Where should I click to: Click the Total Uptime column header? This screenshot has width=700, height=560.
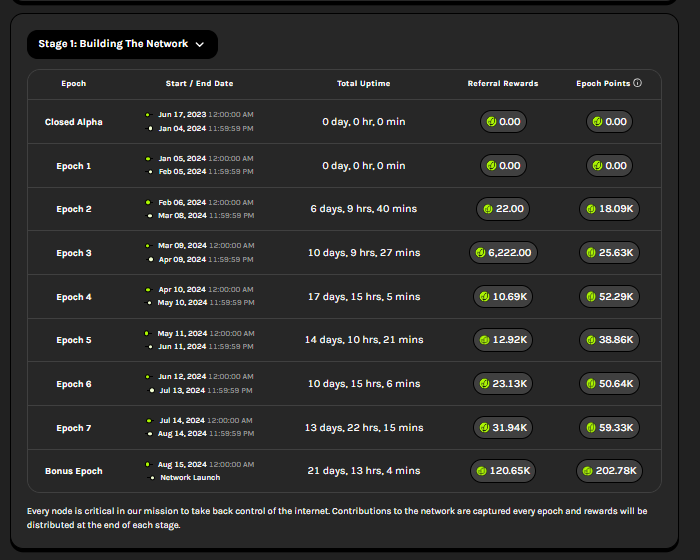363,84
